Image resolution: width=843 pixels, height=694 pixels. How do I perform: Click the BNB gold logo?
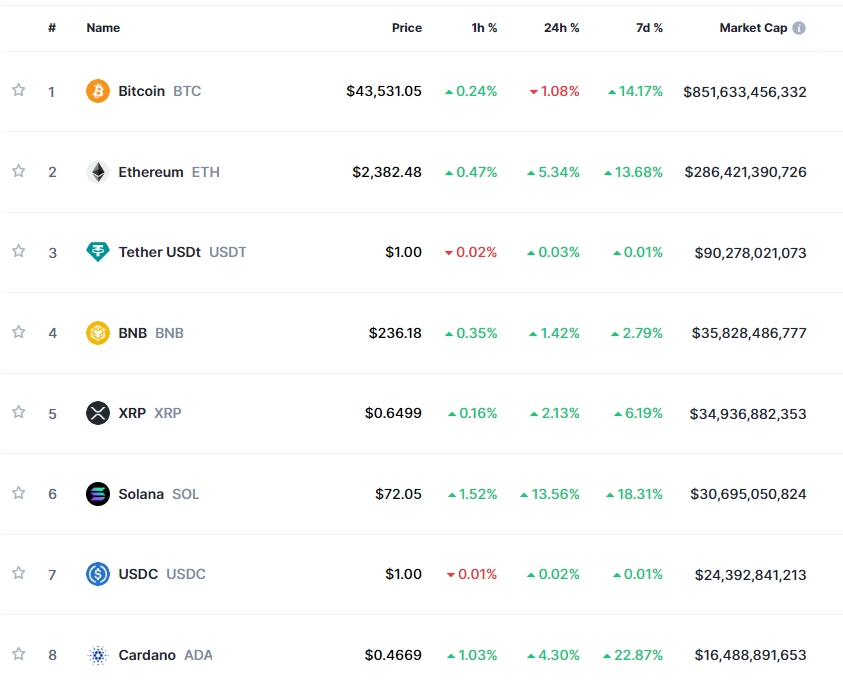(x=97, y=332)
